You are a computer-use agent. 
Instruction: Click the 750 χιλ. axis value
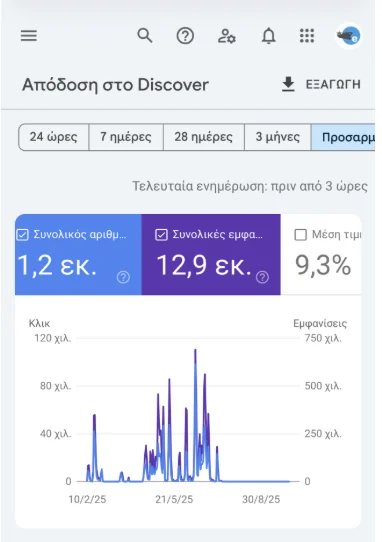pyautogui.click(x=323, y=338)
